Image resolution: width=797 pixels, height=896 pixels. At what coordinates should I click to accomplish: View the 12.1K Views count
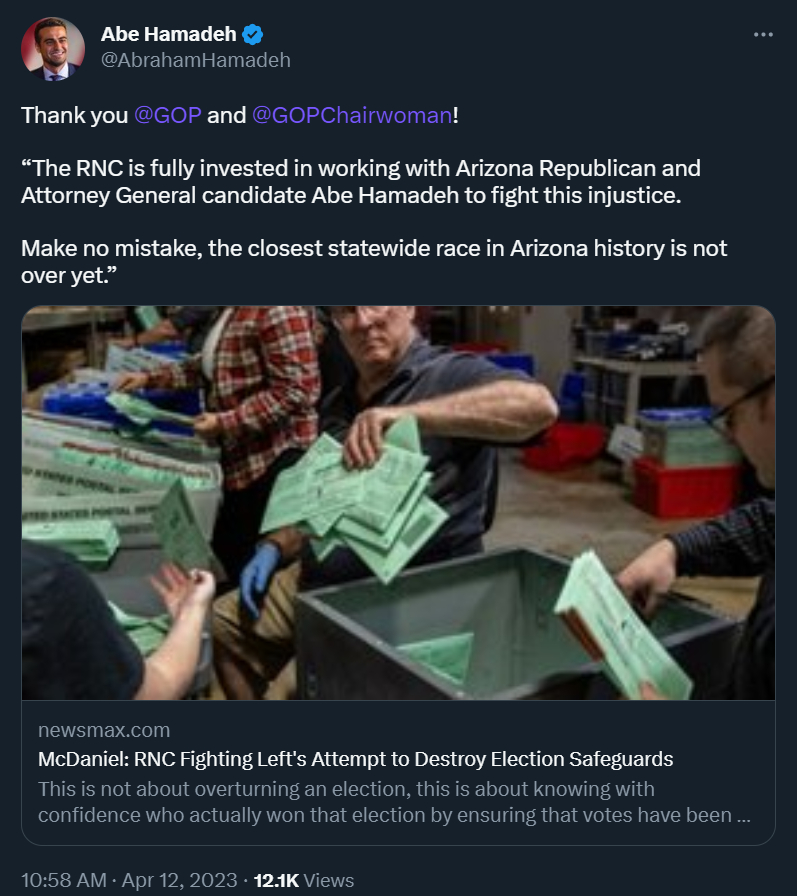[304, 880]
